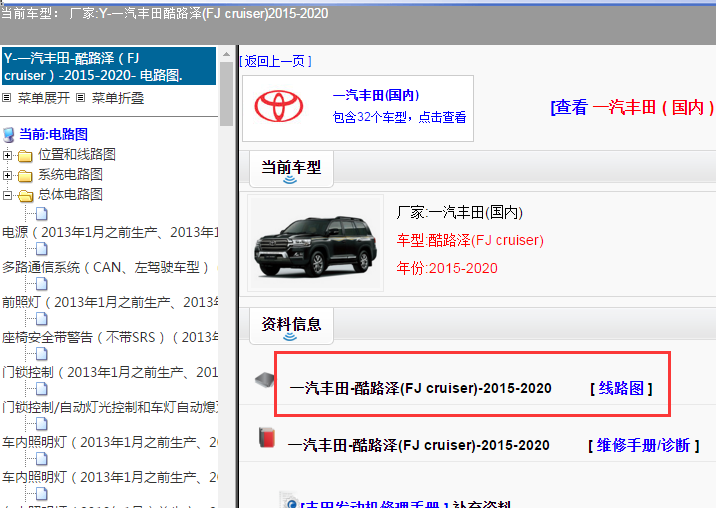Click the red book icon beside 维修手册 row
The height and width of the screenshot is (508, 716).
point(267,437)
